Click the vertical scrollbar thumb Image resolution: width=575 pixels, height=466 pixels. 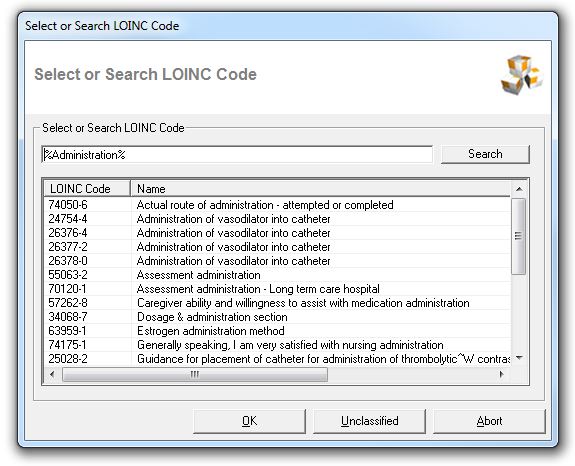[519, 236]
